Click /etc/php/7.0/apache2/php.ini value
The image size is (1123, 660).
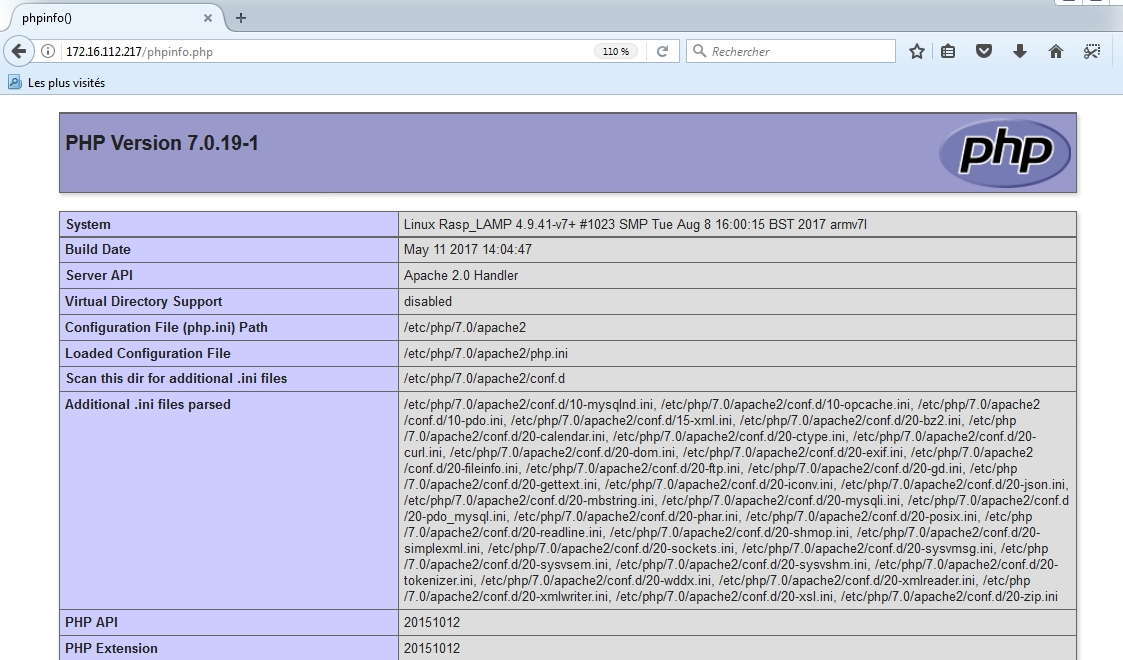(x=486, y=353)
